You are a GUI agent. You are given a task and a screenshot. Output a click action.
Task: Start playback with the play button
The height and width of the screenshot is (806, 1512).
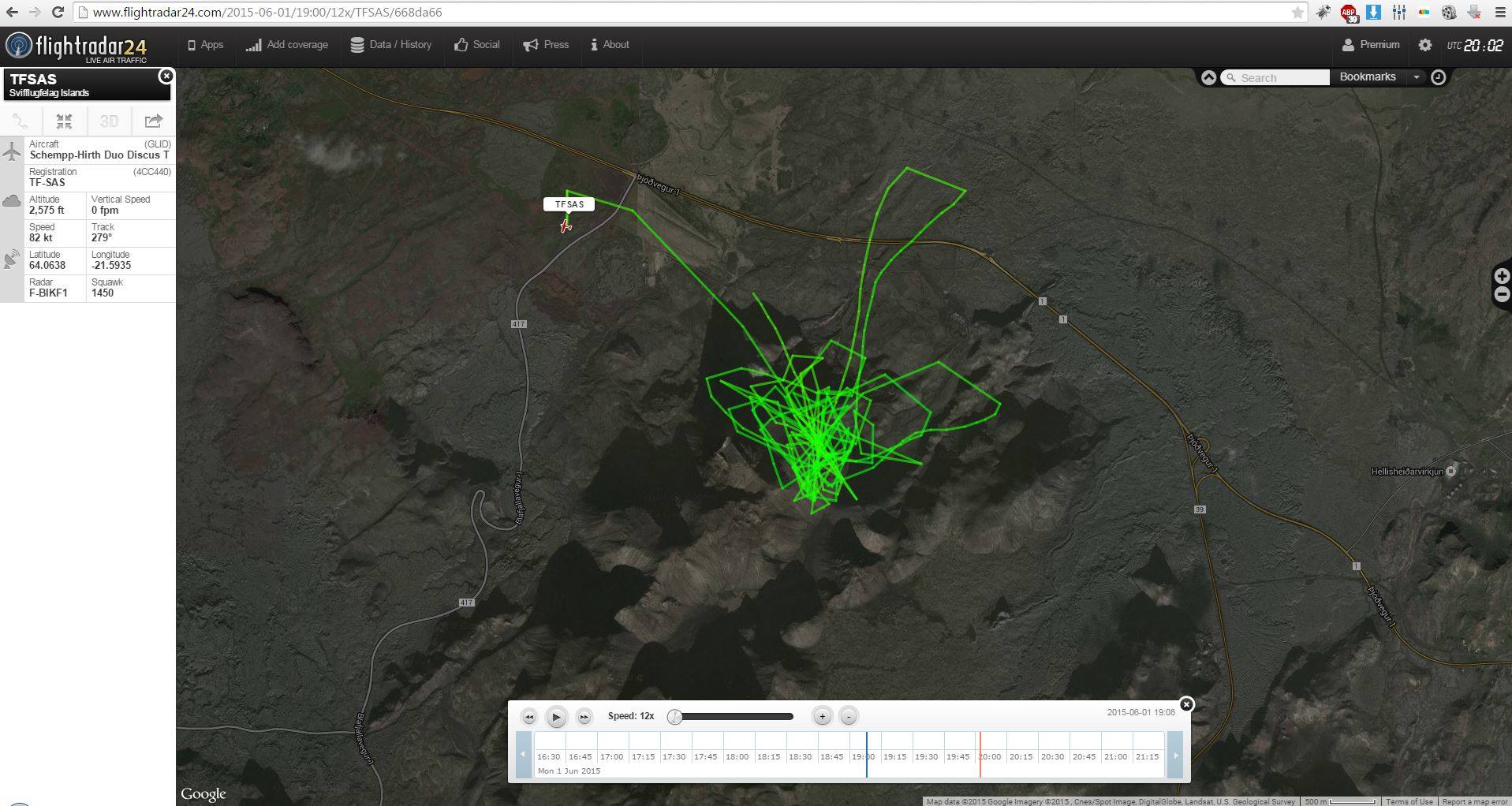556,717
